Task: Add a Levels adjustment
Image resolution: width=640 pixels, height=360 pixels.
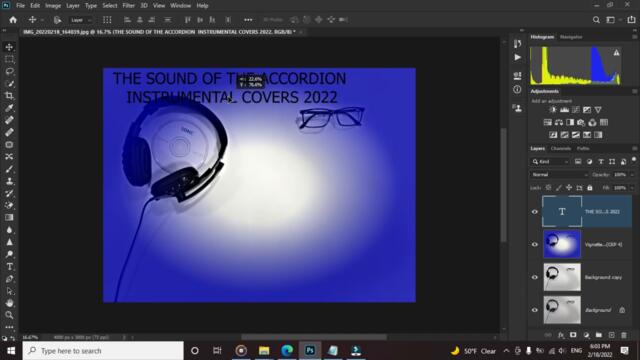Action: point(564,110)
